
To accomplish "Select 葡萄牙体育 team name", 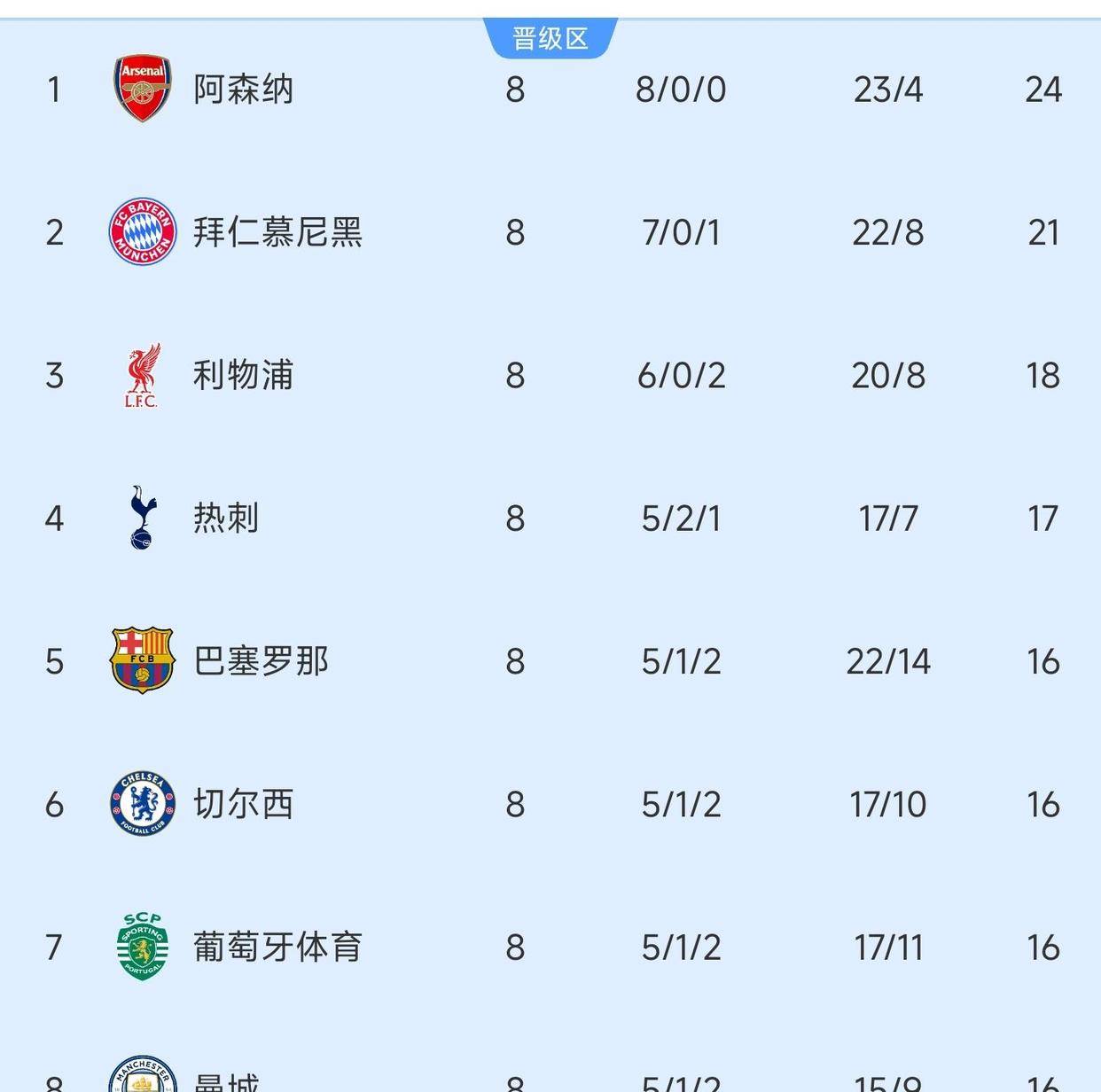I will pos(277,948).
